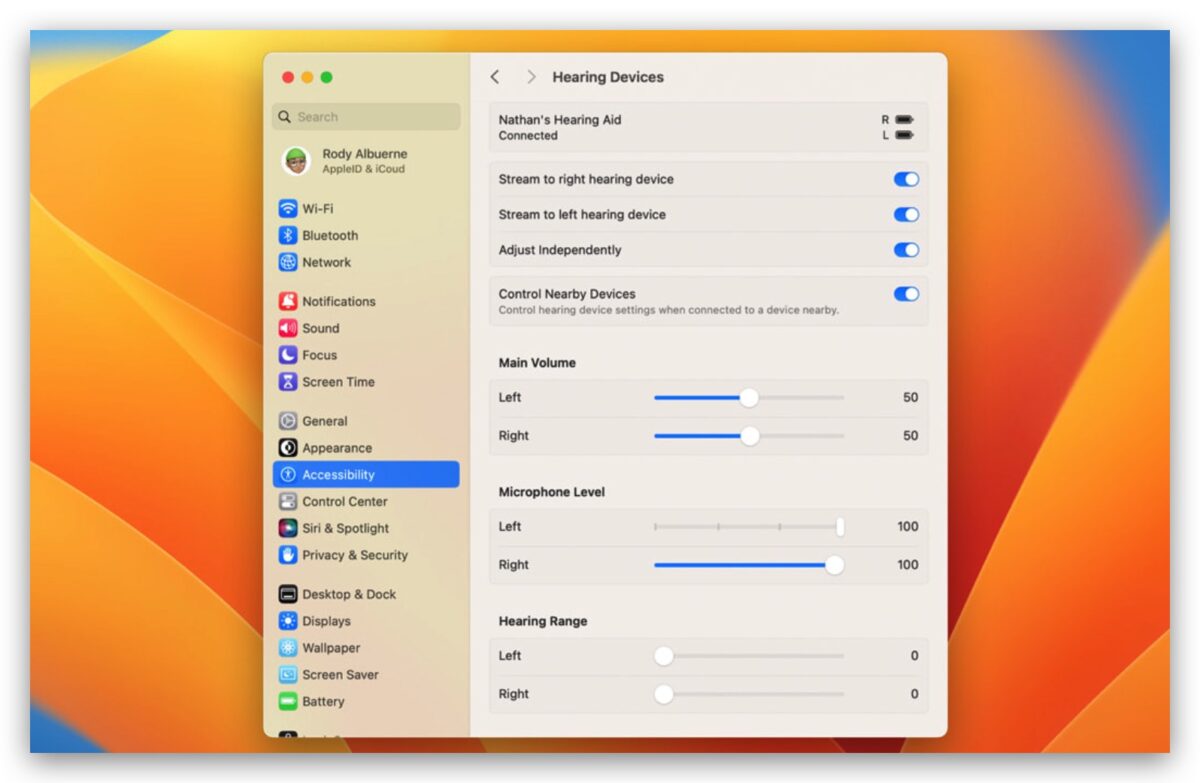Open the Screen Saver icon

pyautogui.click(x=288, y=675)
